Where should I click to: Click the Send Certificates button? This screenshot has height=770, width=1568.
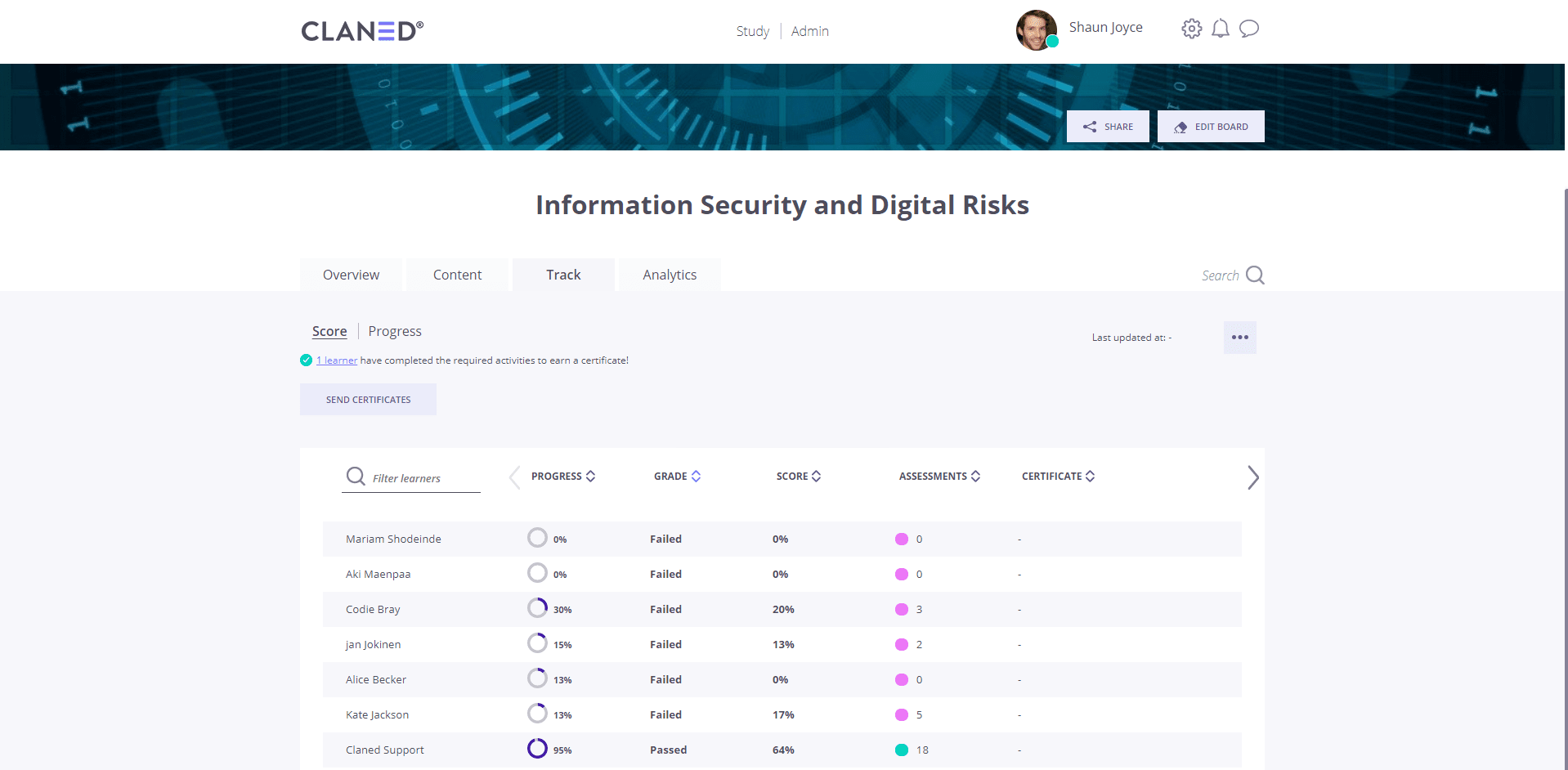click(x=368, y=399)
